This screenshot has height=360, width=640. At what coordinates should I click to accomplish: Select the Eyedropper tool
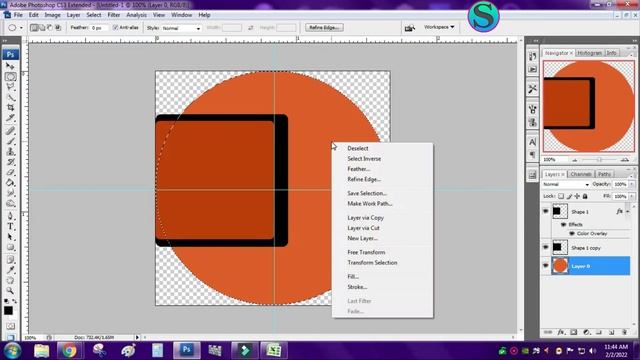10,270
